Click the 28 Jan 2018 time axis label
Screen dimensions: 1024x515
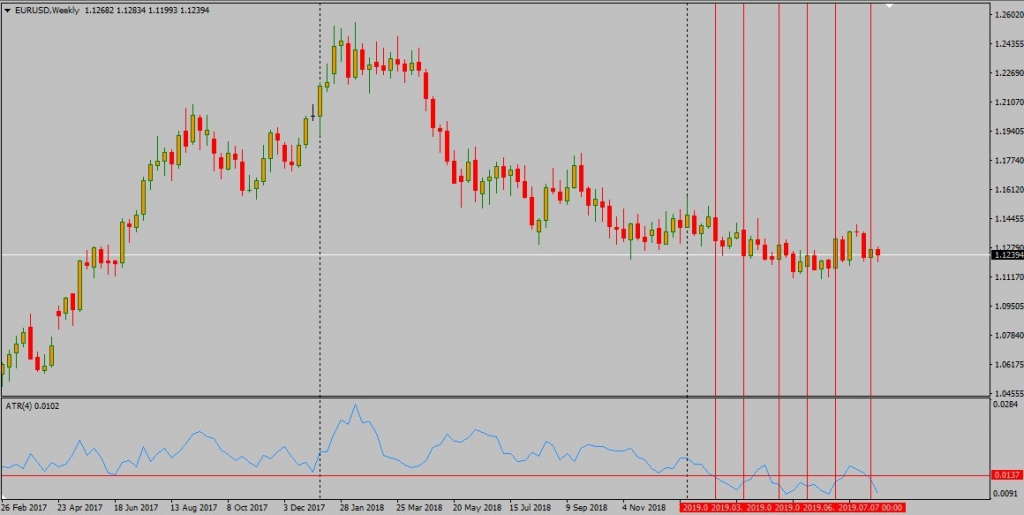tap(363, 507)
